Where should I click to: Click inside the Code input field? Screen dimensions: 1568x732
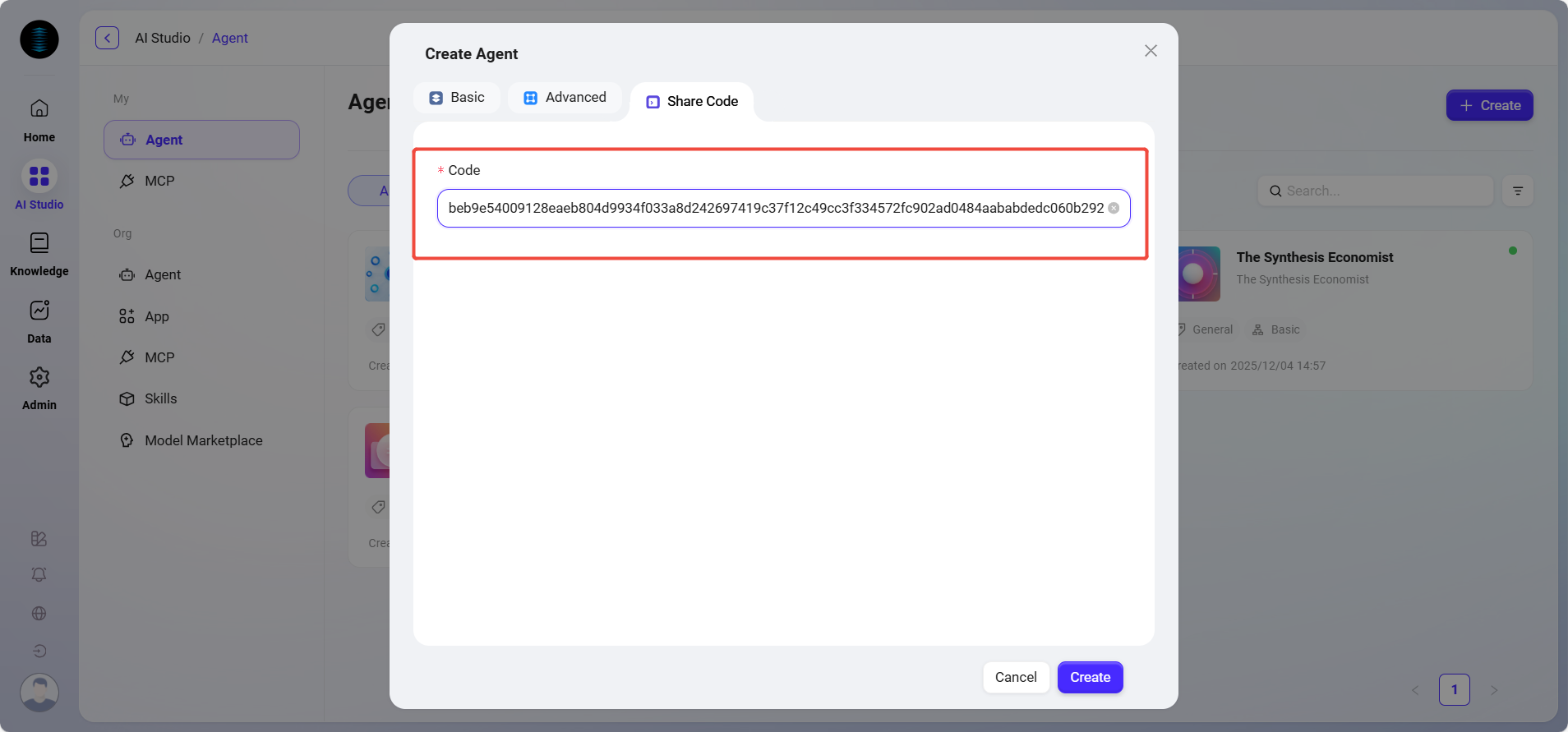(772, 209)
